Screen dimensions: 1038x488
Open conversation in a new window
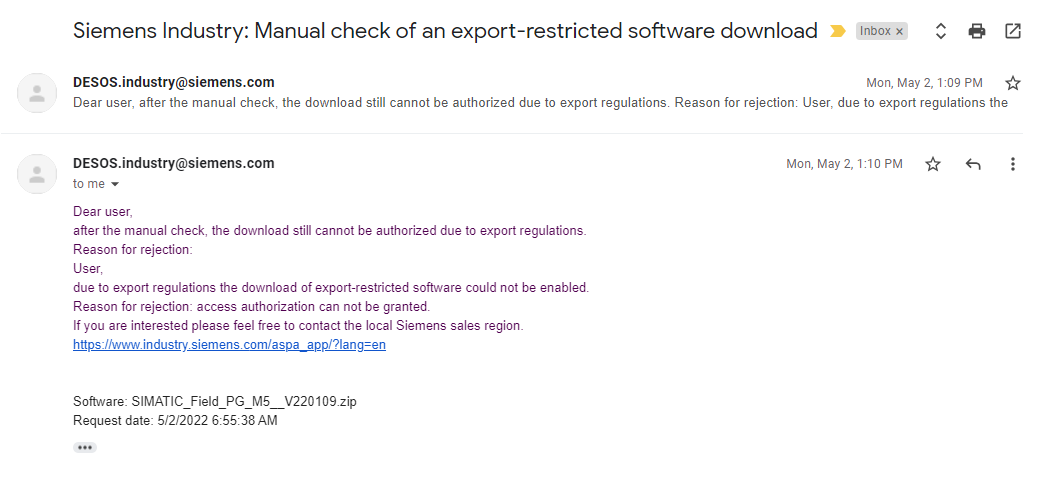1013,31
